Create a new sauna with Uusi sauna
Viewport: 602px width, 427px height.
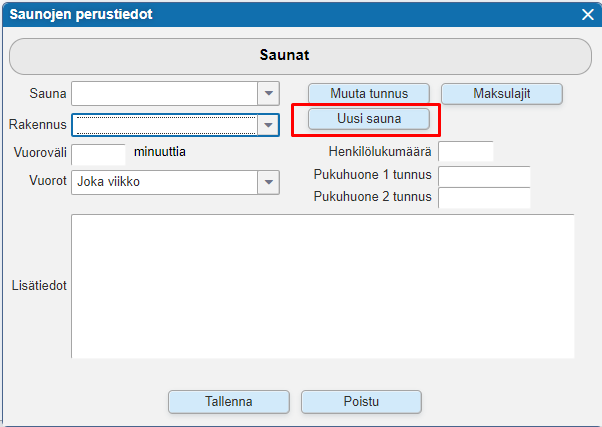[369, 119]
